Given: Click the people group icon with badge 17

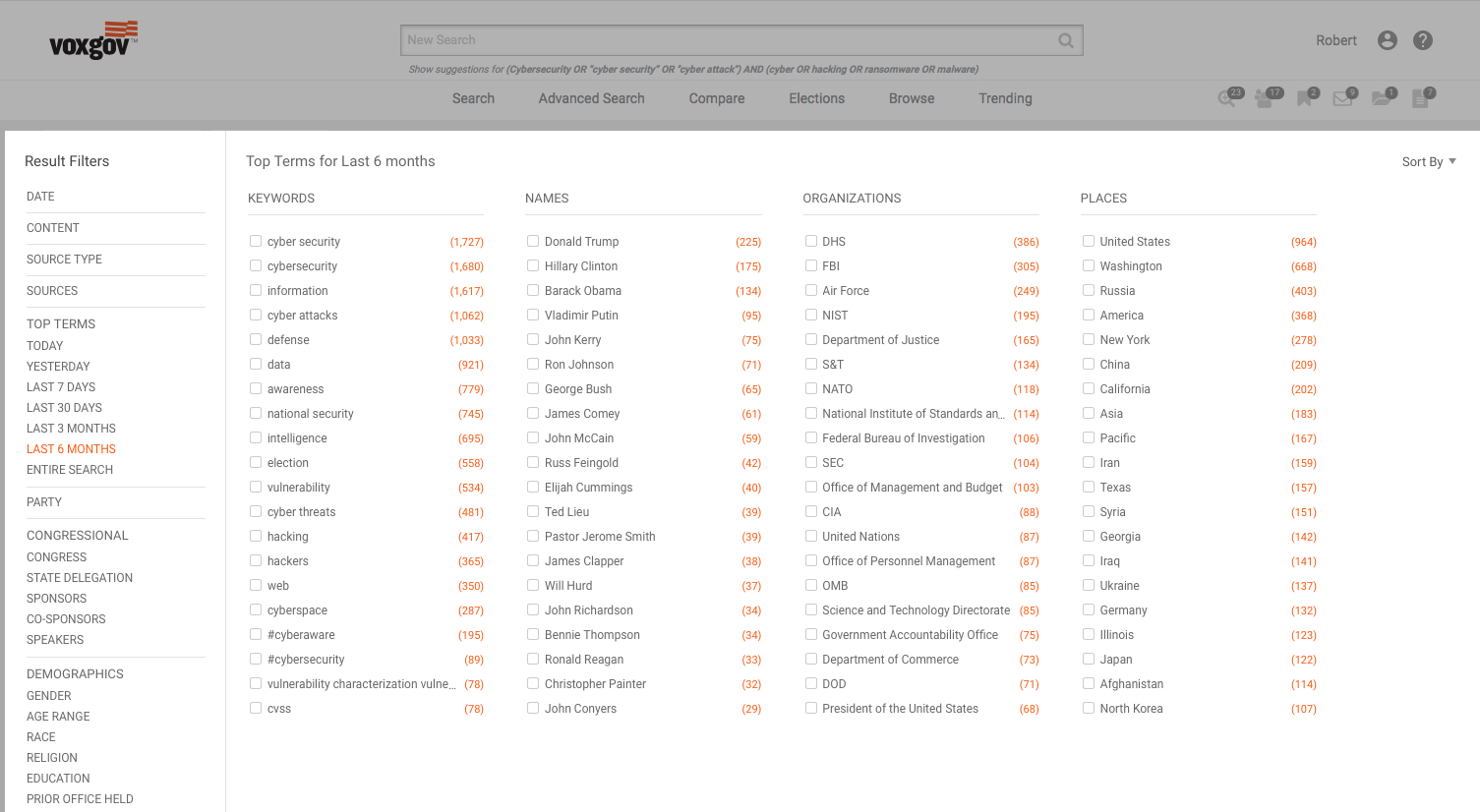Looking at the screenshot, I should pyautogui.click(x=1266, y=98).
